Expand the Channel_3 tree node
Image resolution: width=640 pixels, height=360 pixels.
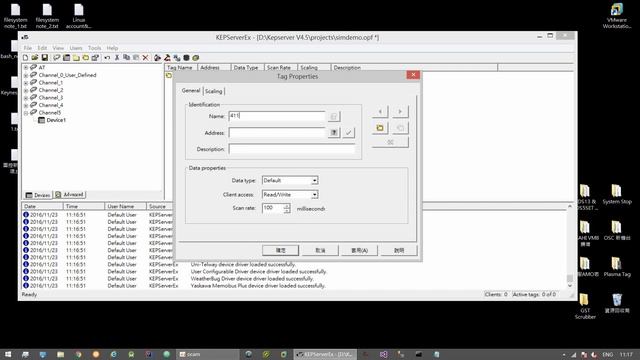[x=26, y=98]
